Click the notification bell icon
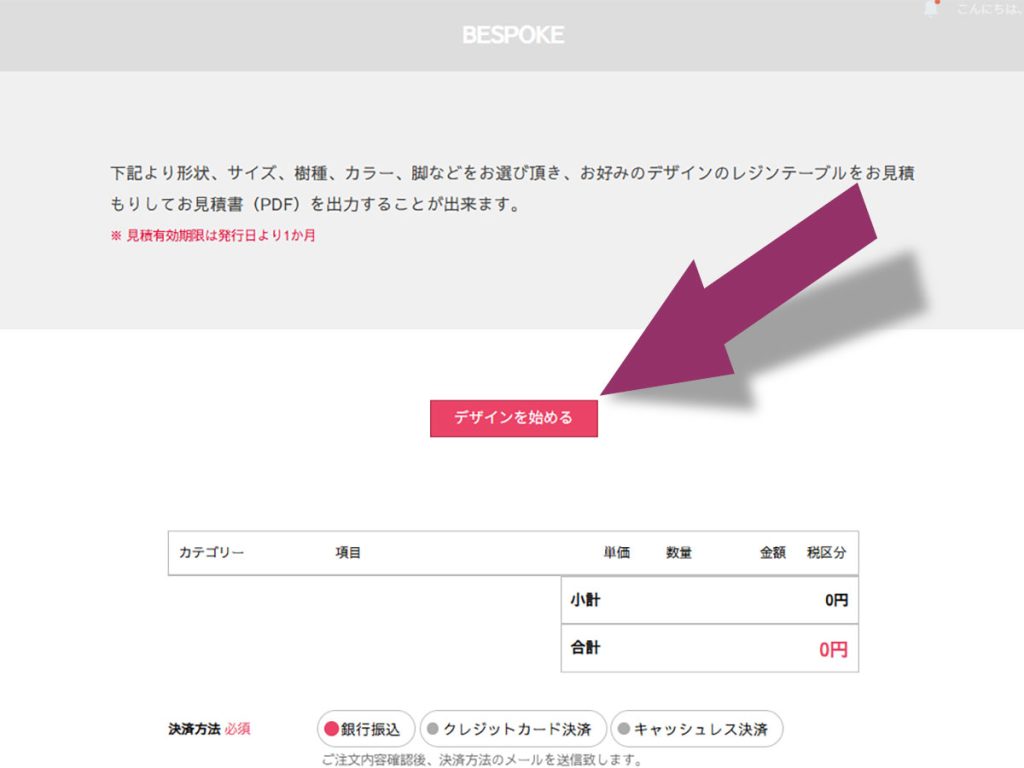 pyautogui.click(x=932, y=9)
